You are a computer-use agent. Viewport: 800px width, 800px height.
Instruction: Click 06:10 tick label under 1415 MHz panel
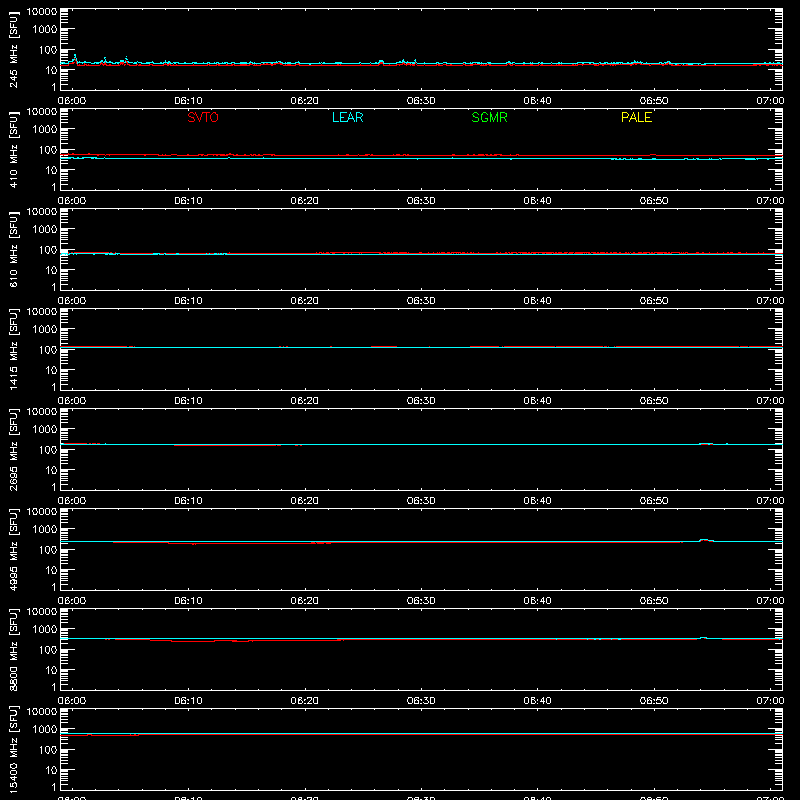coord(188,401)
